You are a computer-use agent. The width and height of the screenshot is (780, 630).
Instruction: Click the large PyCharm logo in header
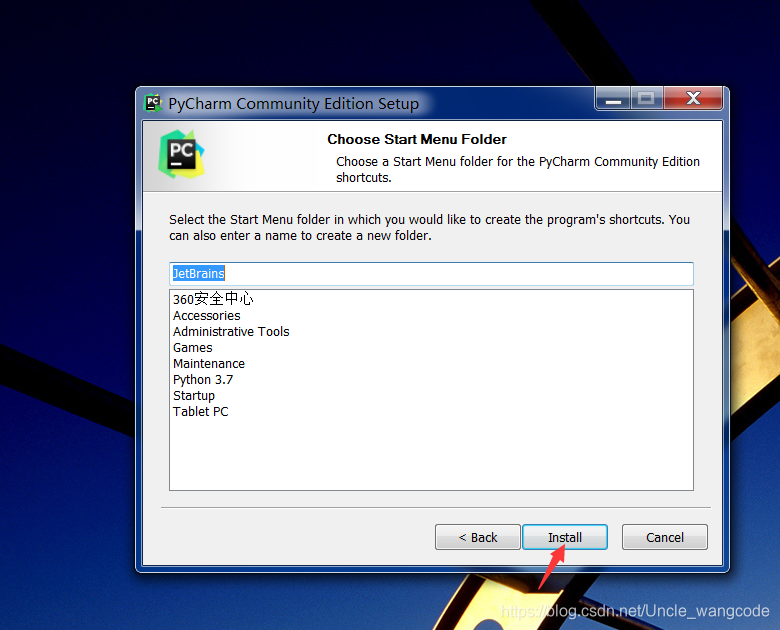[182, 154]
